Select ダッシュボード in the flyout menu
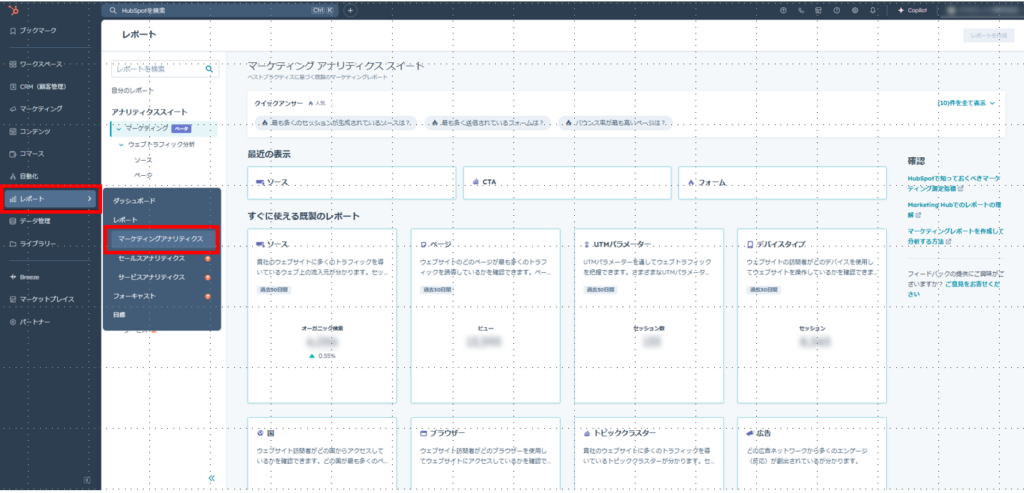 [134, 200]
